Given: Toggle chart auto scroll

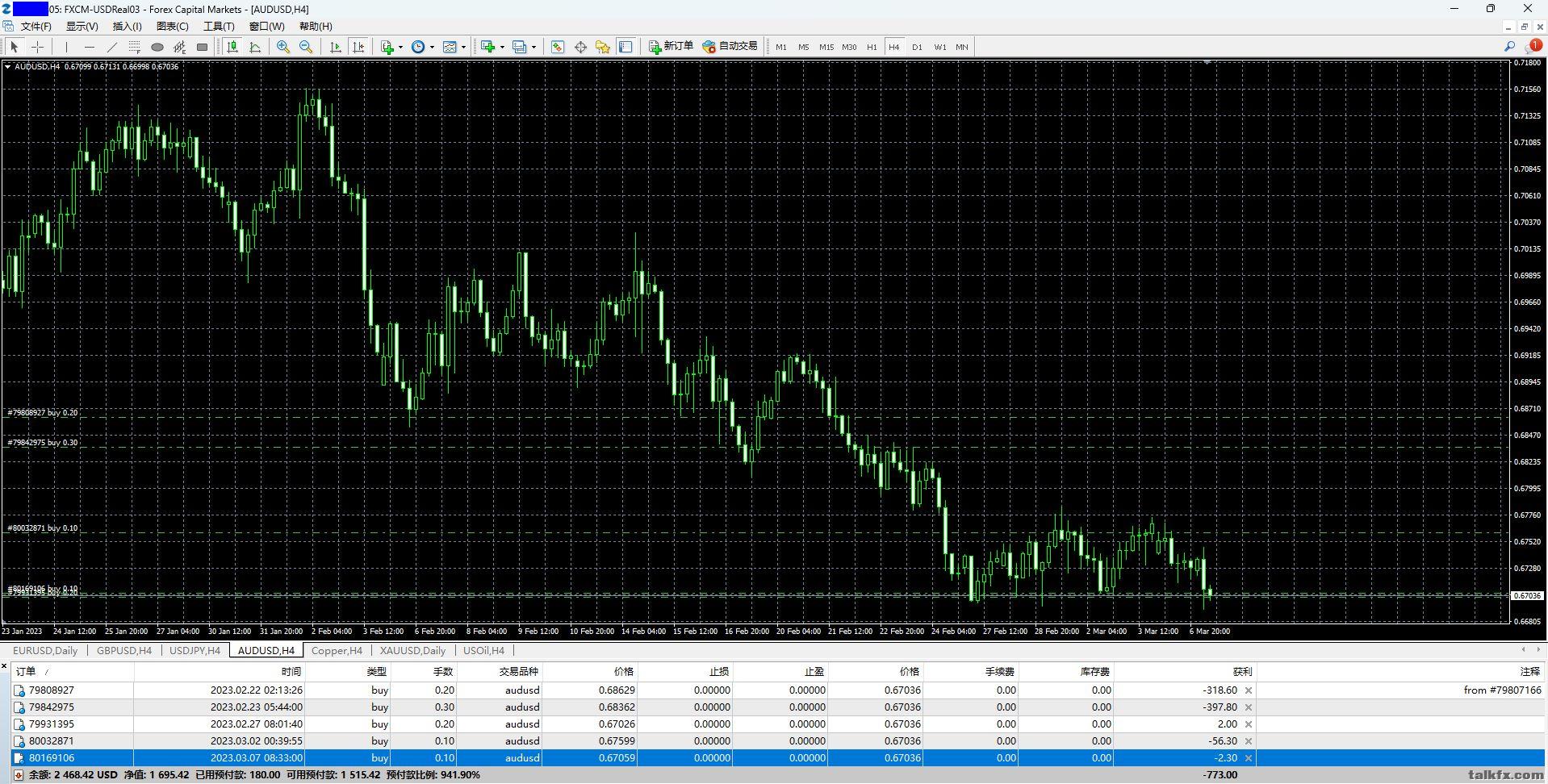Looking at the screenshot, I should pyautogui.click(x=336, y=47).
